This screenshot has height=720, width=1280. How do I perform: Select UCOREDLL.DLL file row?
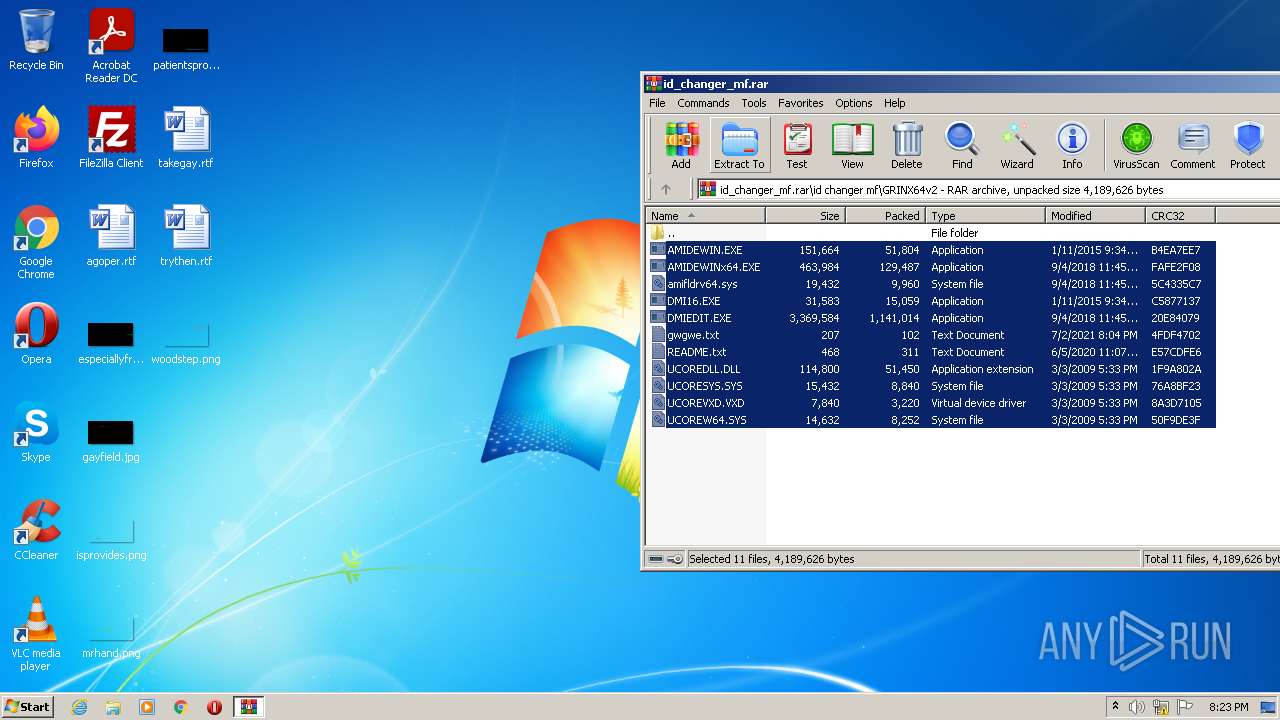(930, 369)
